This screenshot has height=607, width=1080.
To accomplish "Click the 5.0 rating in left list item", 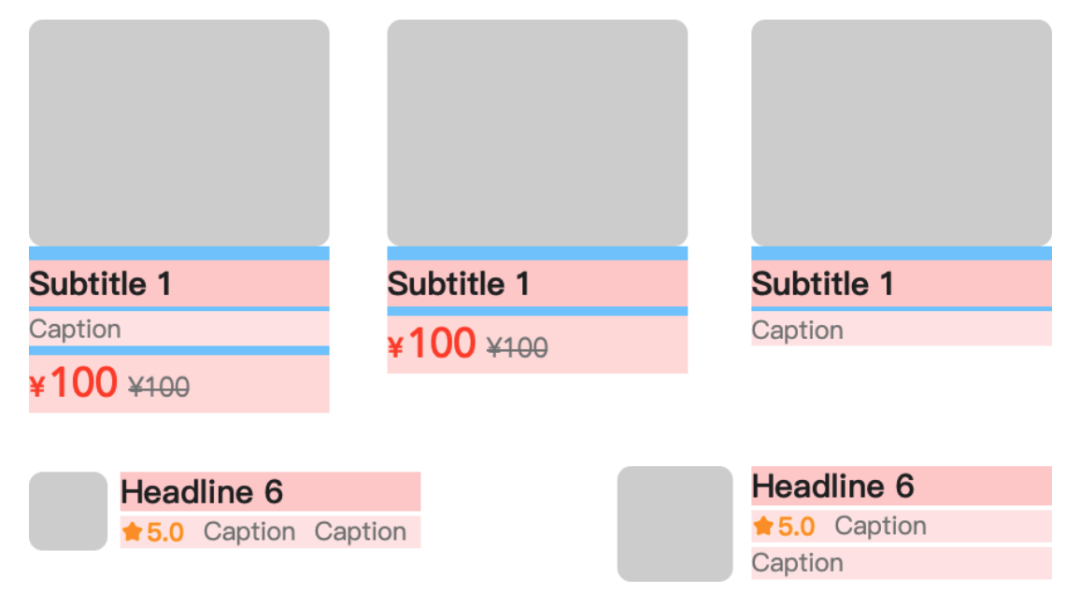I will (165, 532).
